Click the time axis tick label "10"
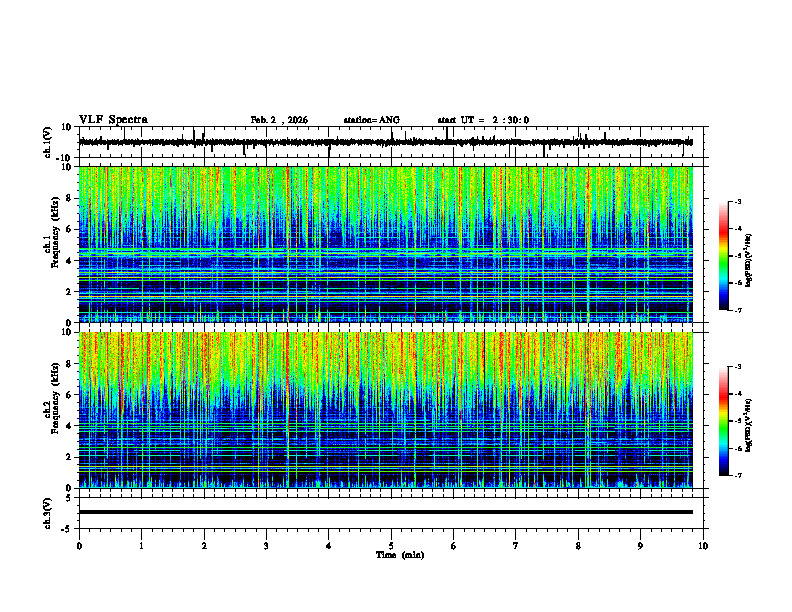 (703, 546)
